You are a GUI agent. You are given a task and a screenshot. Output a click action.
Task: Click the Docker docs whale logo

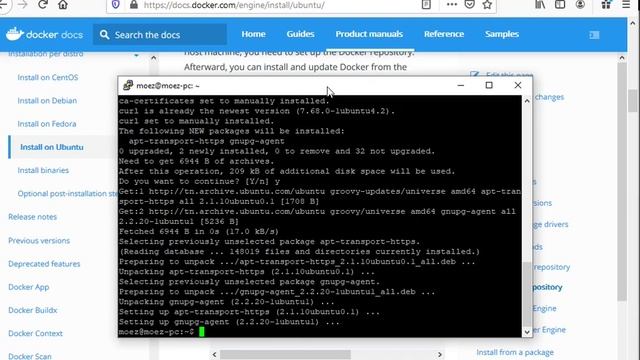[14, 34]
